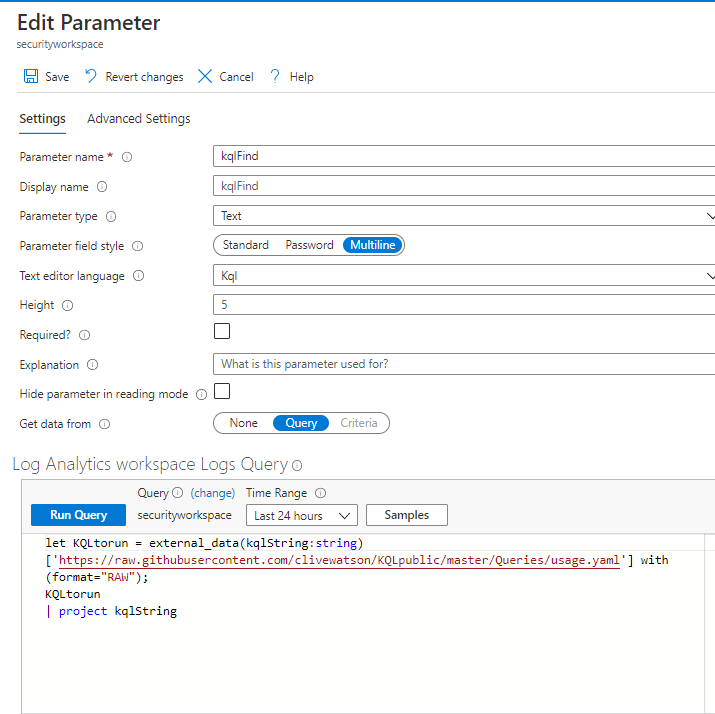Enable the Required checkbox
This screenshot has height=714, width=715.
click(222, 331)
